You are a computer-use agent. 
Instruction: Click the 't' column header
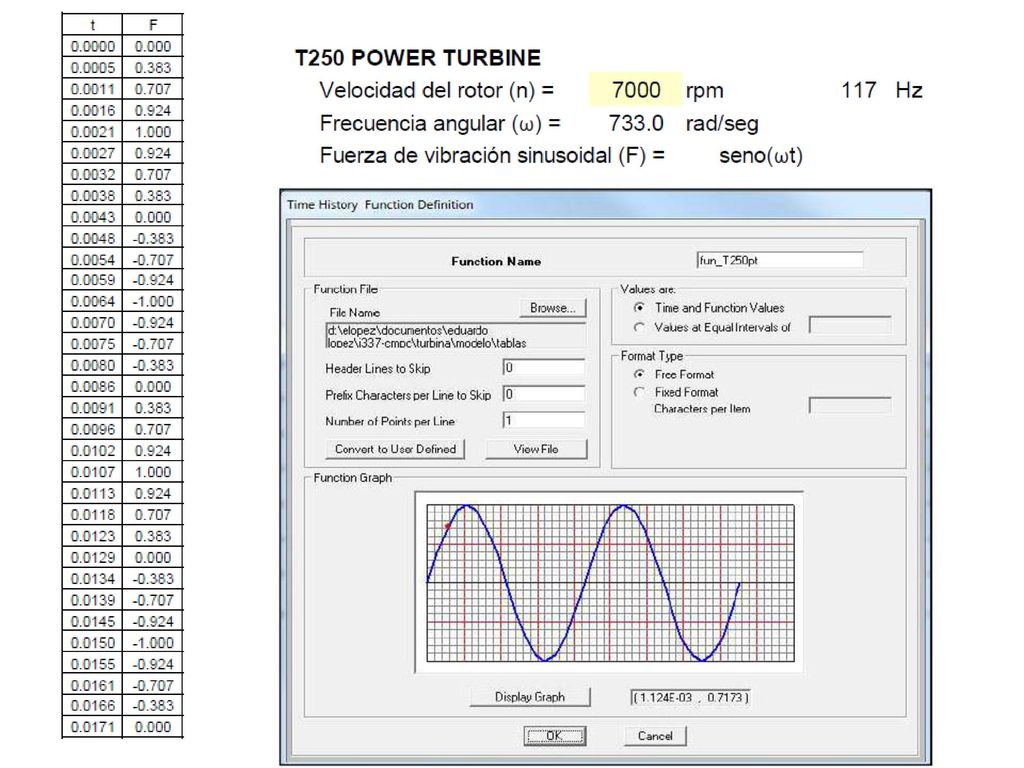(x=92, y=25)
